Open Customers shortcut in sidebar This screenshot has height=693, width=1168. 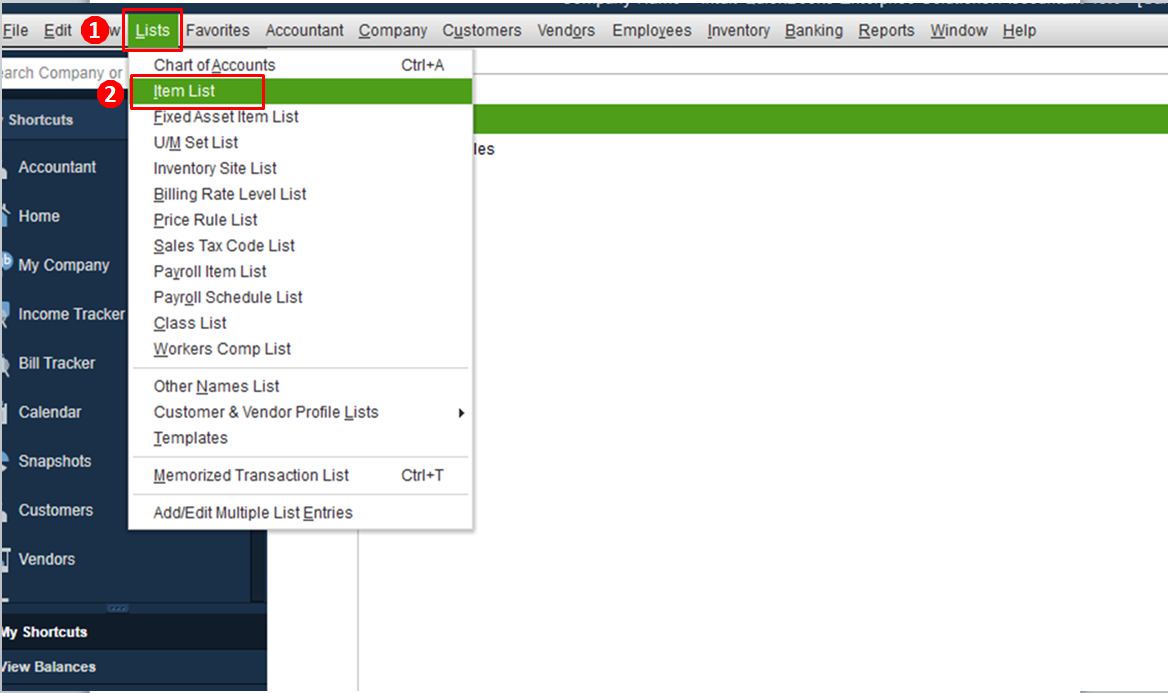56,510
